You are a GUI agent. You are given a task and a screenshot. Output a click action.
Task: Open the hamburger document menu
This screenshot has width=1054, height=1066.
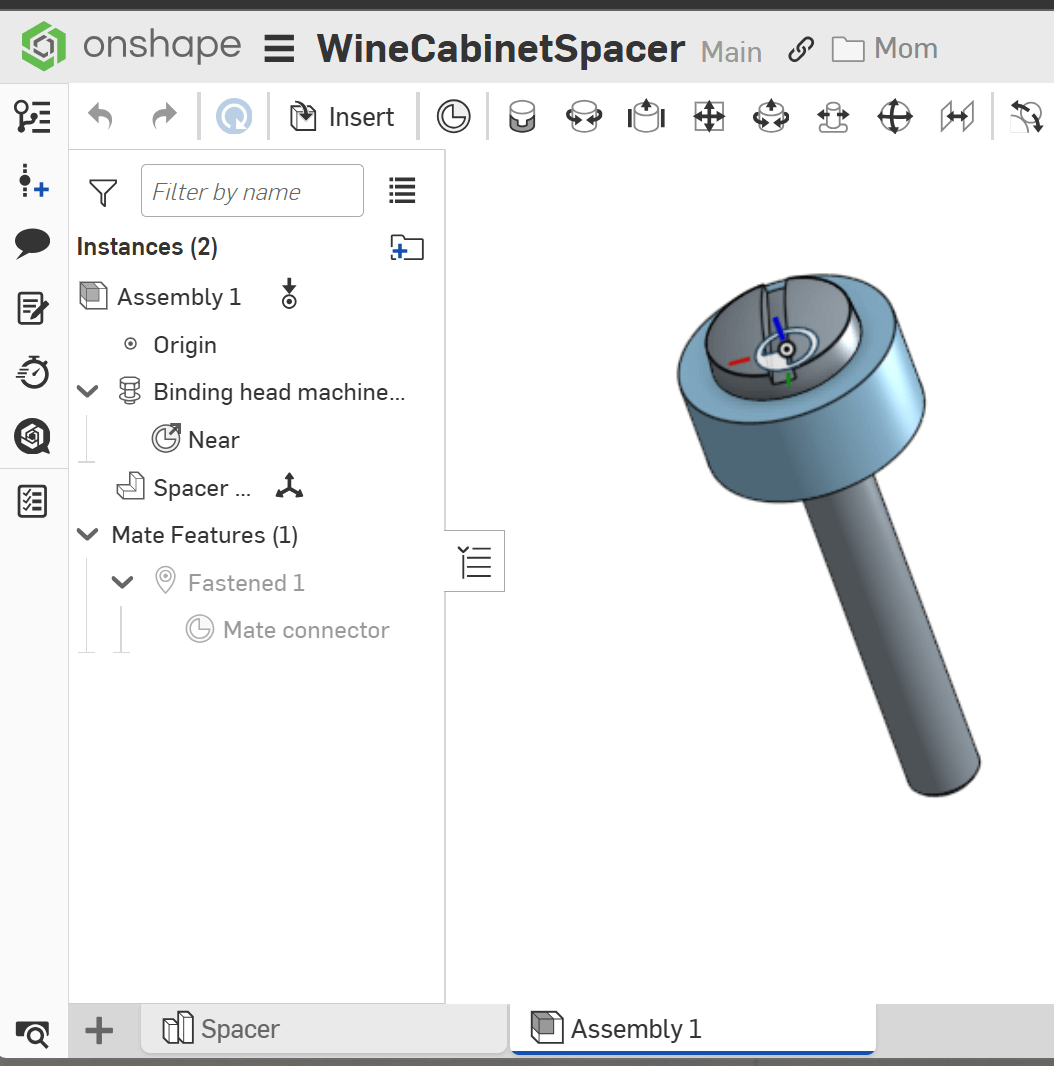tap(279, 49)
